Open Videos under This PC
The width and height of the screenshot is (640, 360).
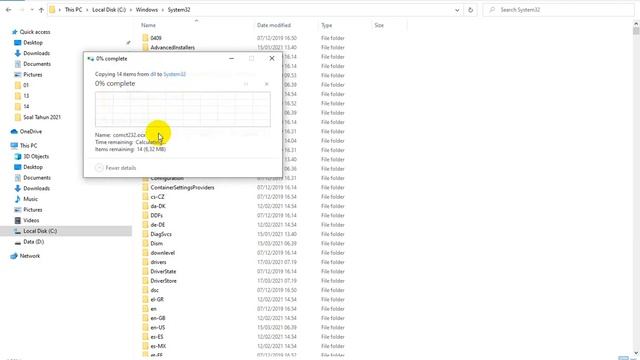tap(31, 220)
